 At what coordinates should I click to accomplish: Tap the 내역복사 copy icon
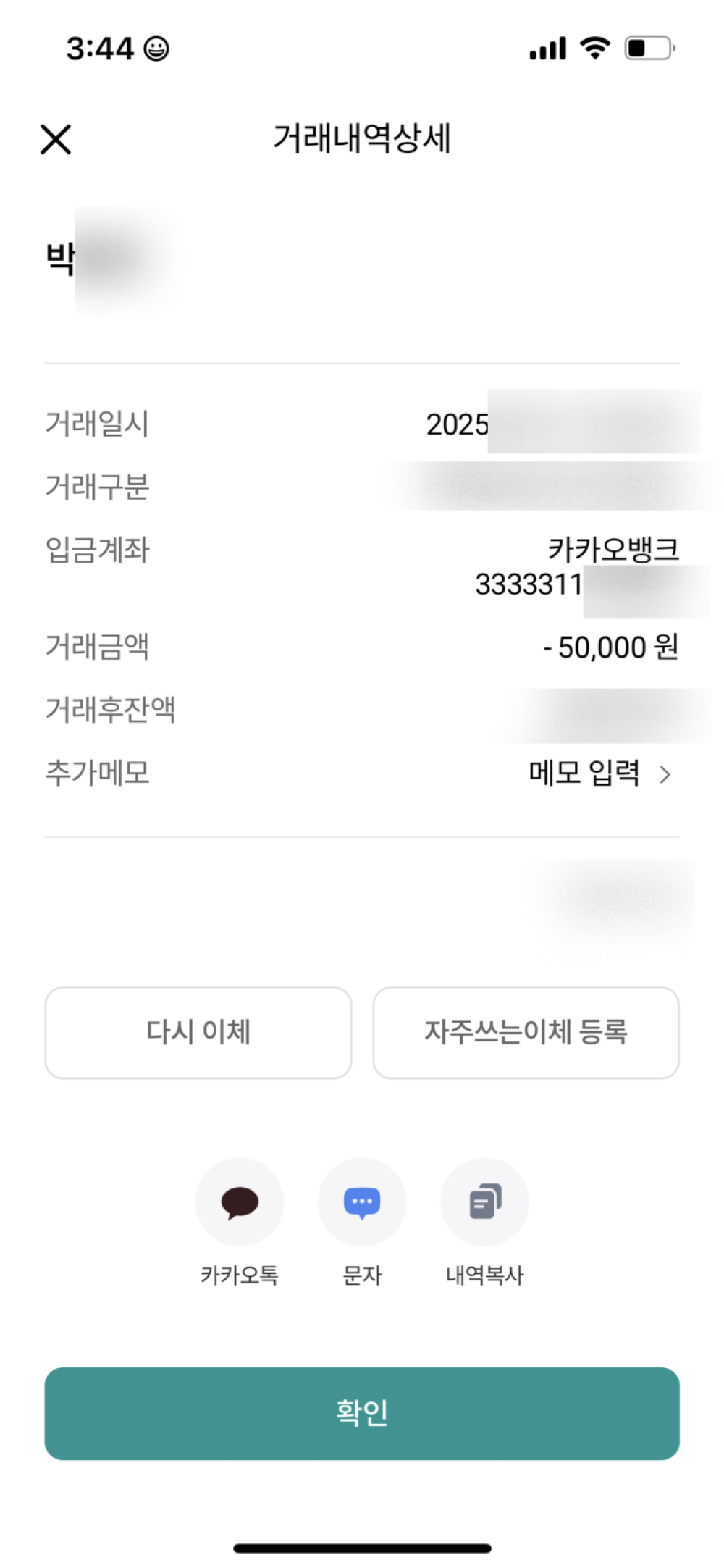point(484,1202)
